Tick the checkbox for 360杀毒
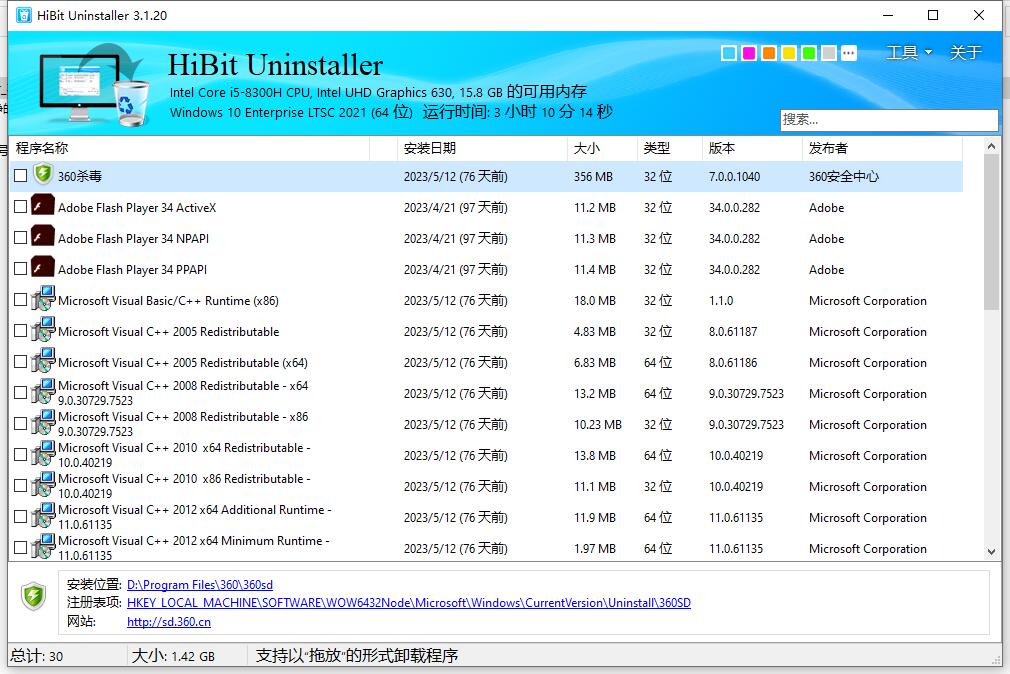1010x674 pixels. [x=21, y=175]
